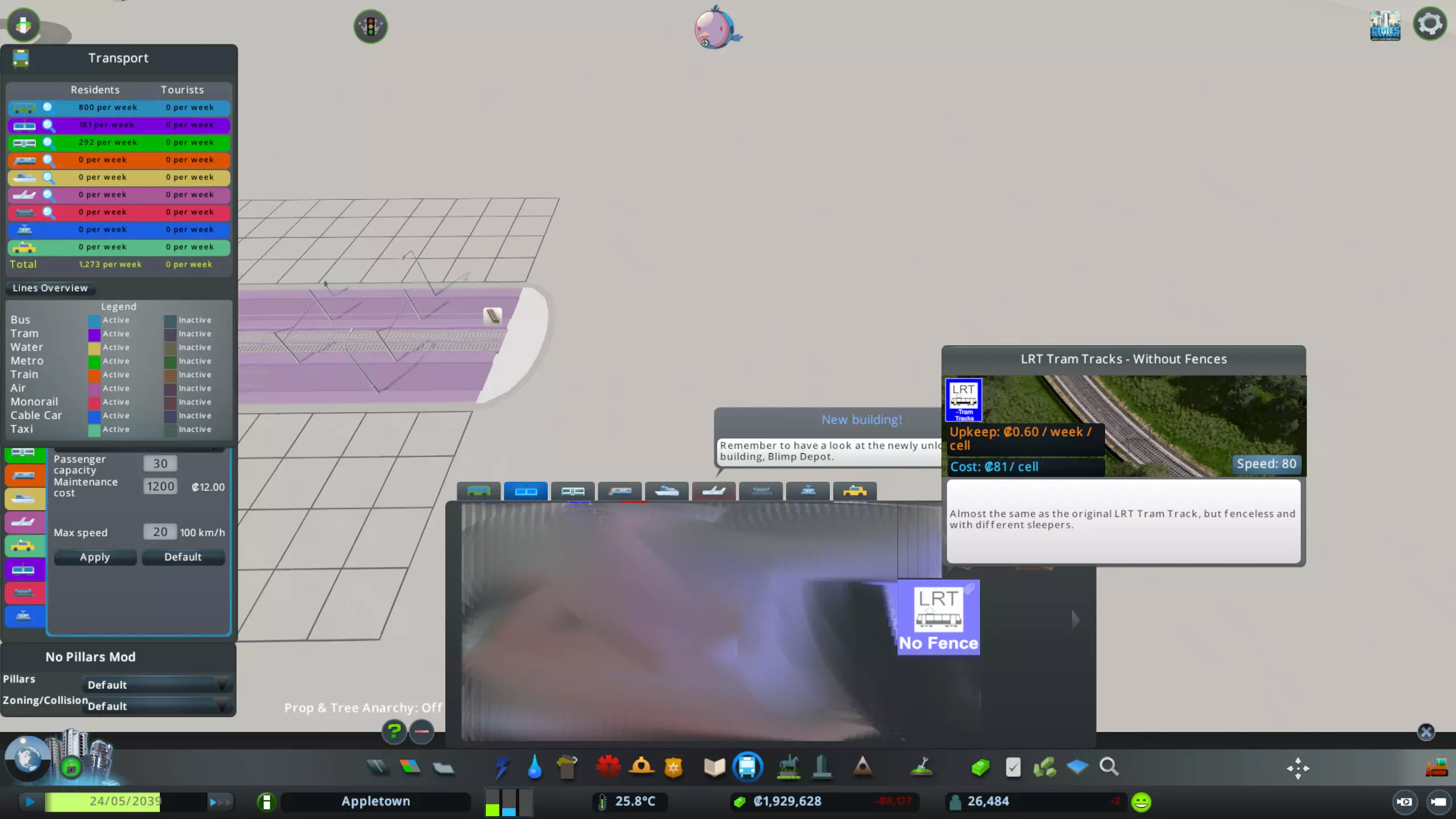Toggle tram lines visibility magnifier

[48, 125]
